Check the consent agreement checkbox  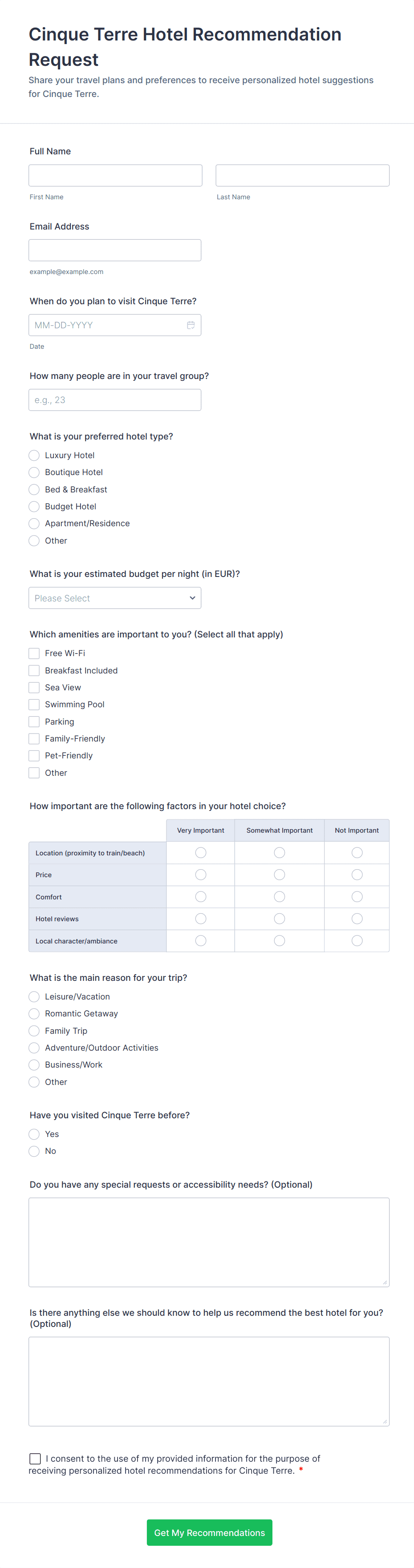(x=35, y=1459)
